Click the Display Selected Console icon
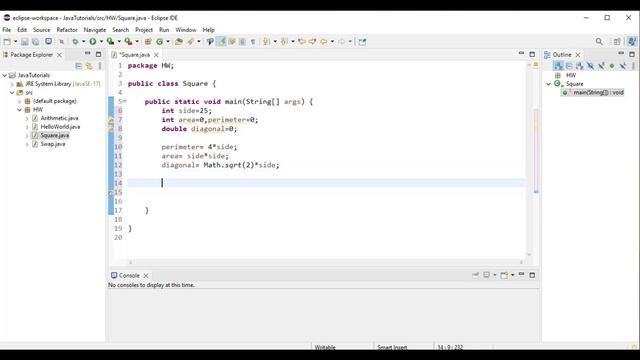 pos(487,276)
